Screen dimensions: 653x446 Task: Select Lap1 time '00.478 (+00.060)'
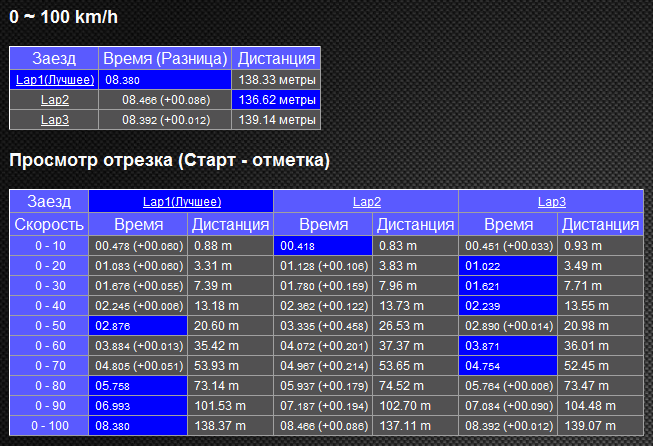pyautogui.click(x=138, y=246)
